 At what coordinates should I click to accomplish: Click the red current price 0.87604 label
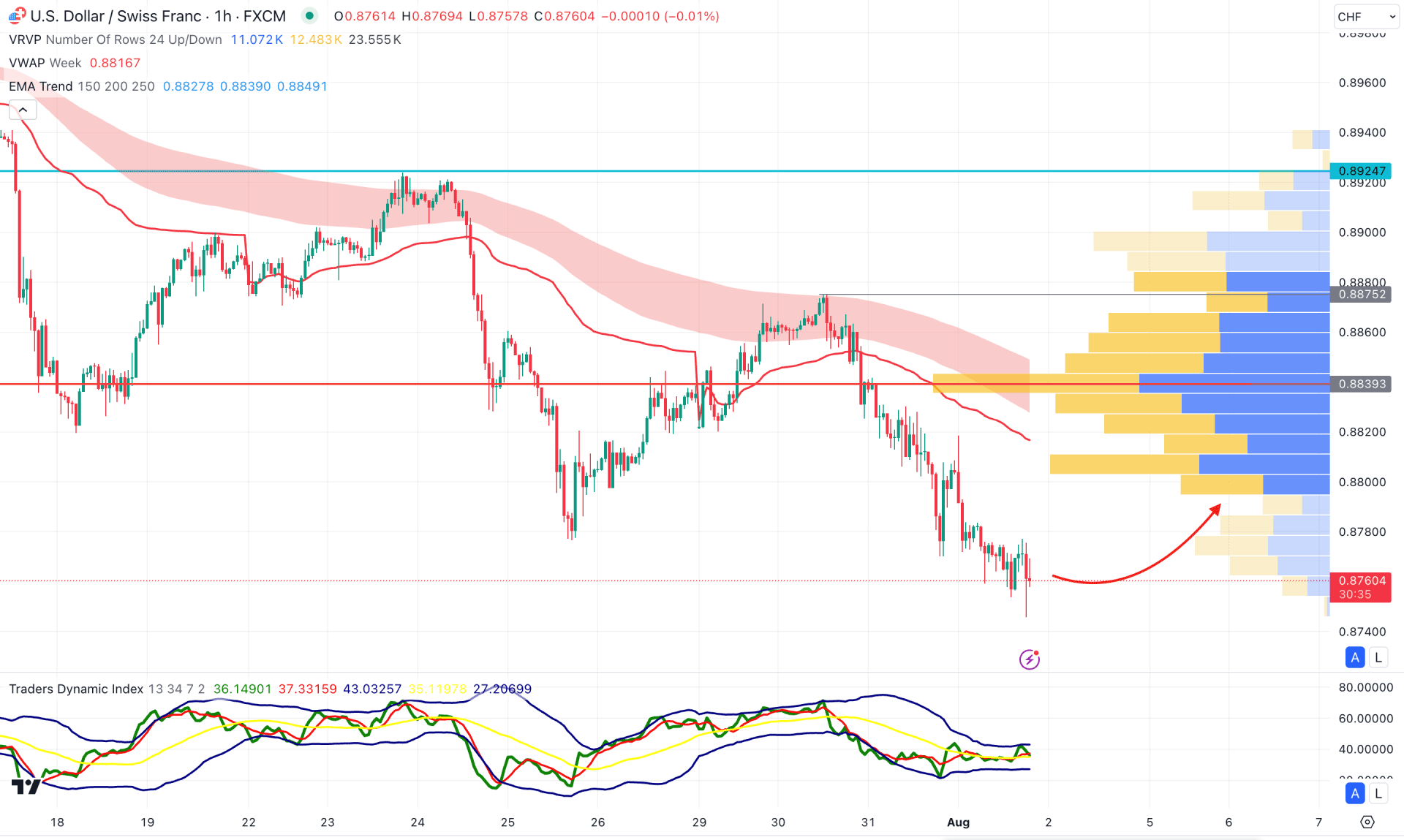1361,587
